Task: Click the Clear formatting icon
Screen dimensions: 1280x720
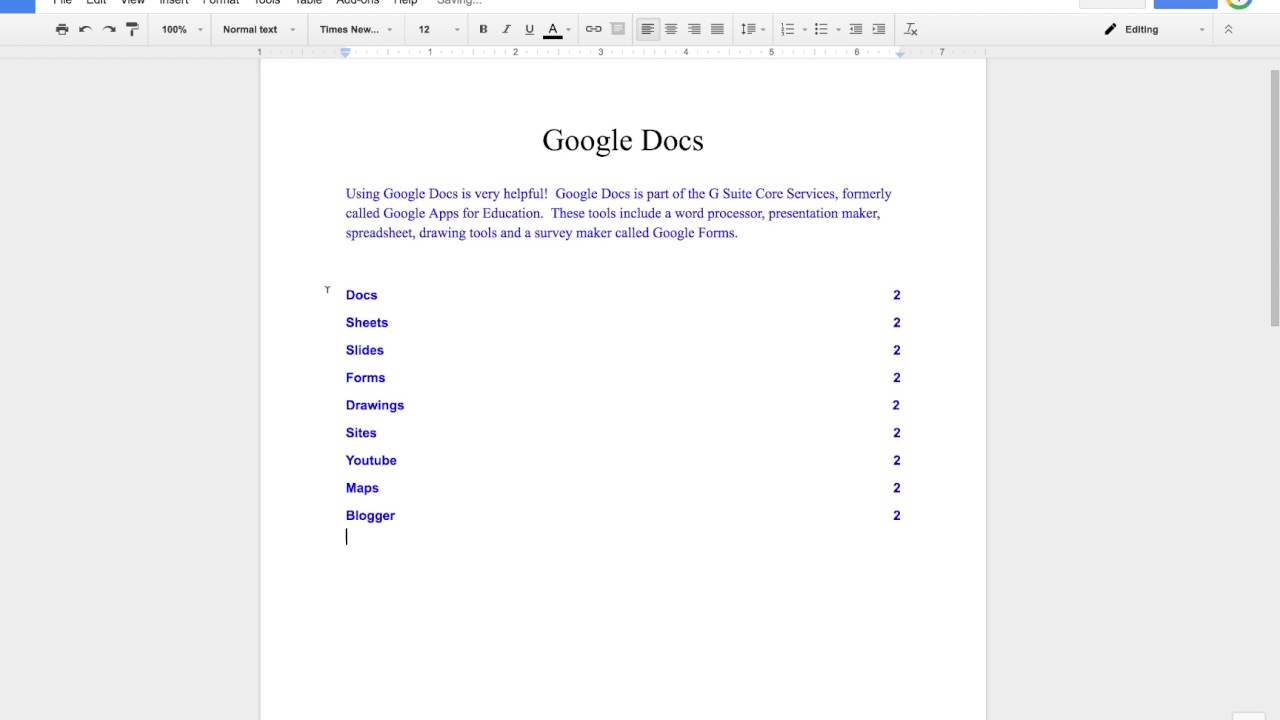Action: click(910, 30)
